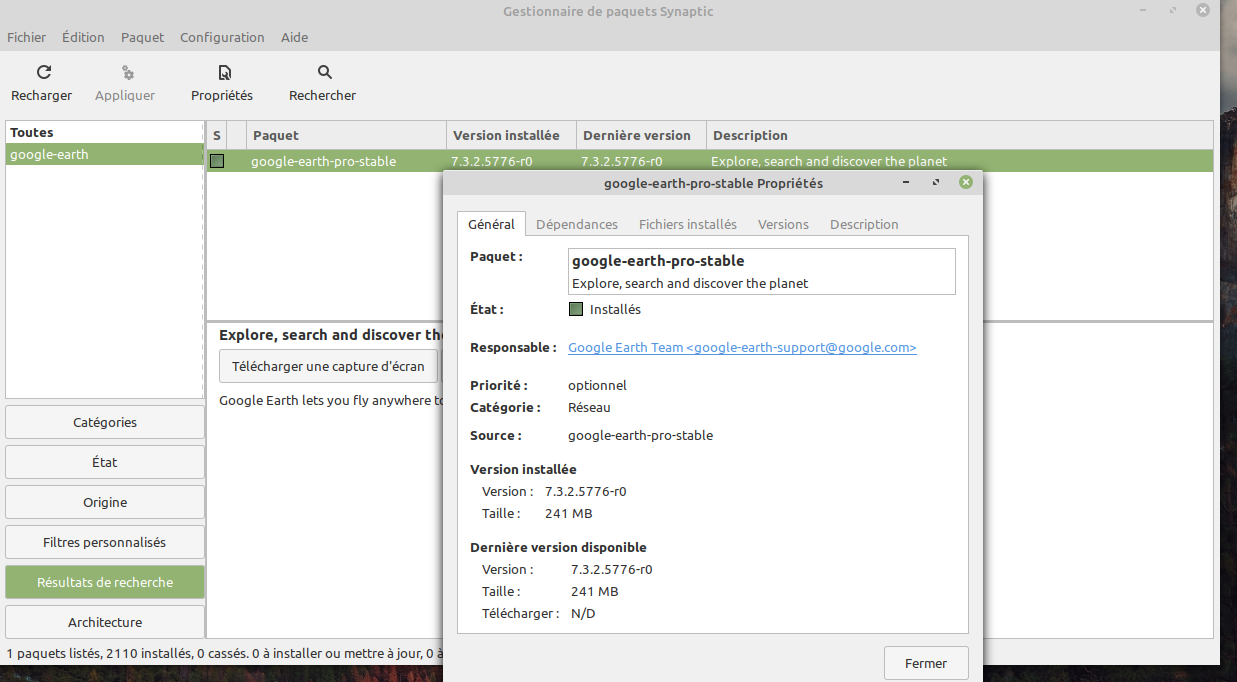This screenshot has height=682, width=1237.
Task: Switch to the Fichiers installés tab
Action: coord(688,224)
